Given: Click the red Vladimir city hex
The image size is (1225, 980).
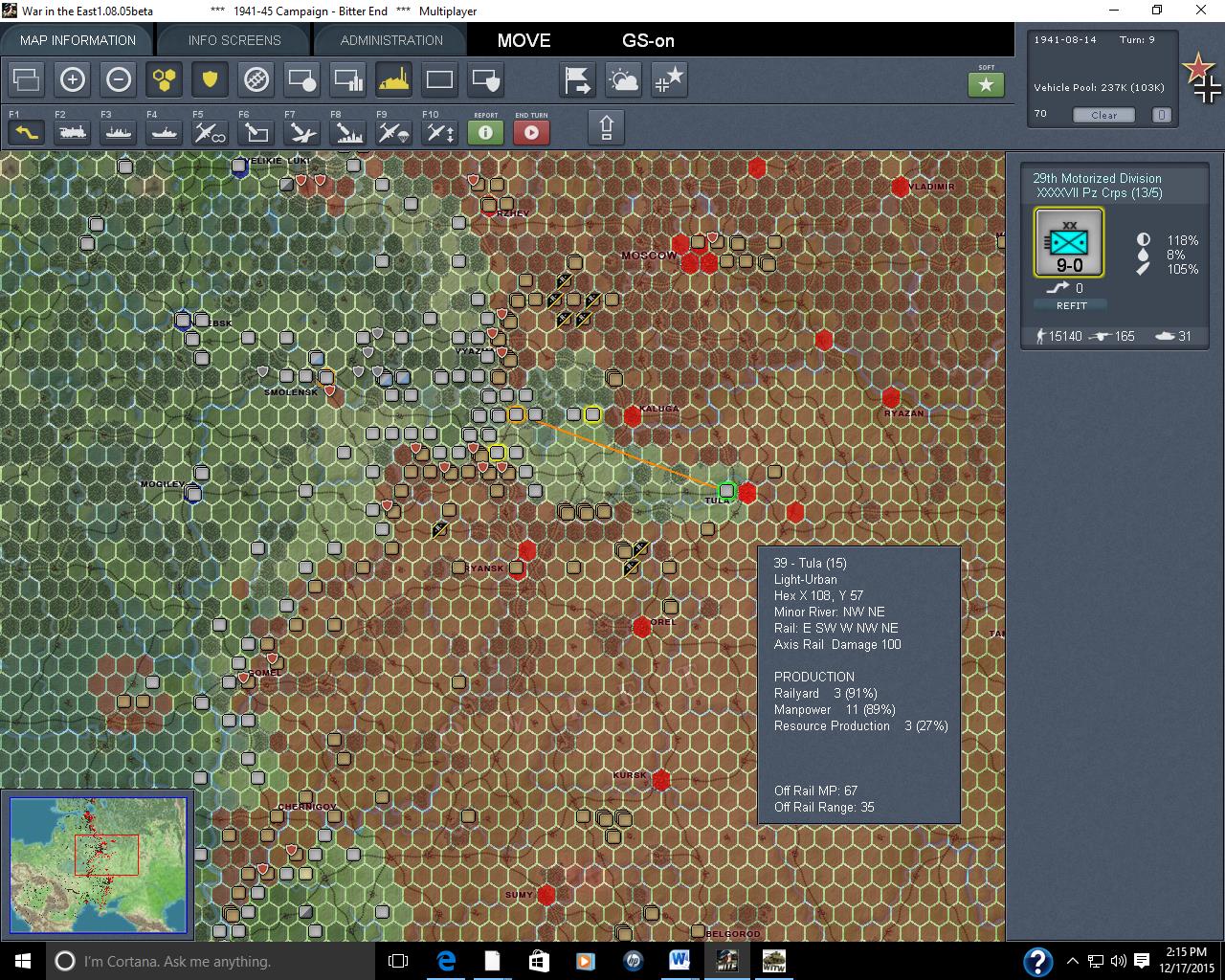Looking at the screenshot, I should (900, 187).
